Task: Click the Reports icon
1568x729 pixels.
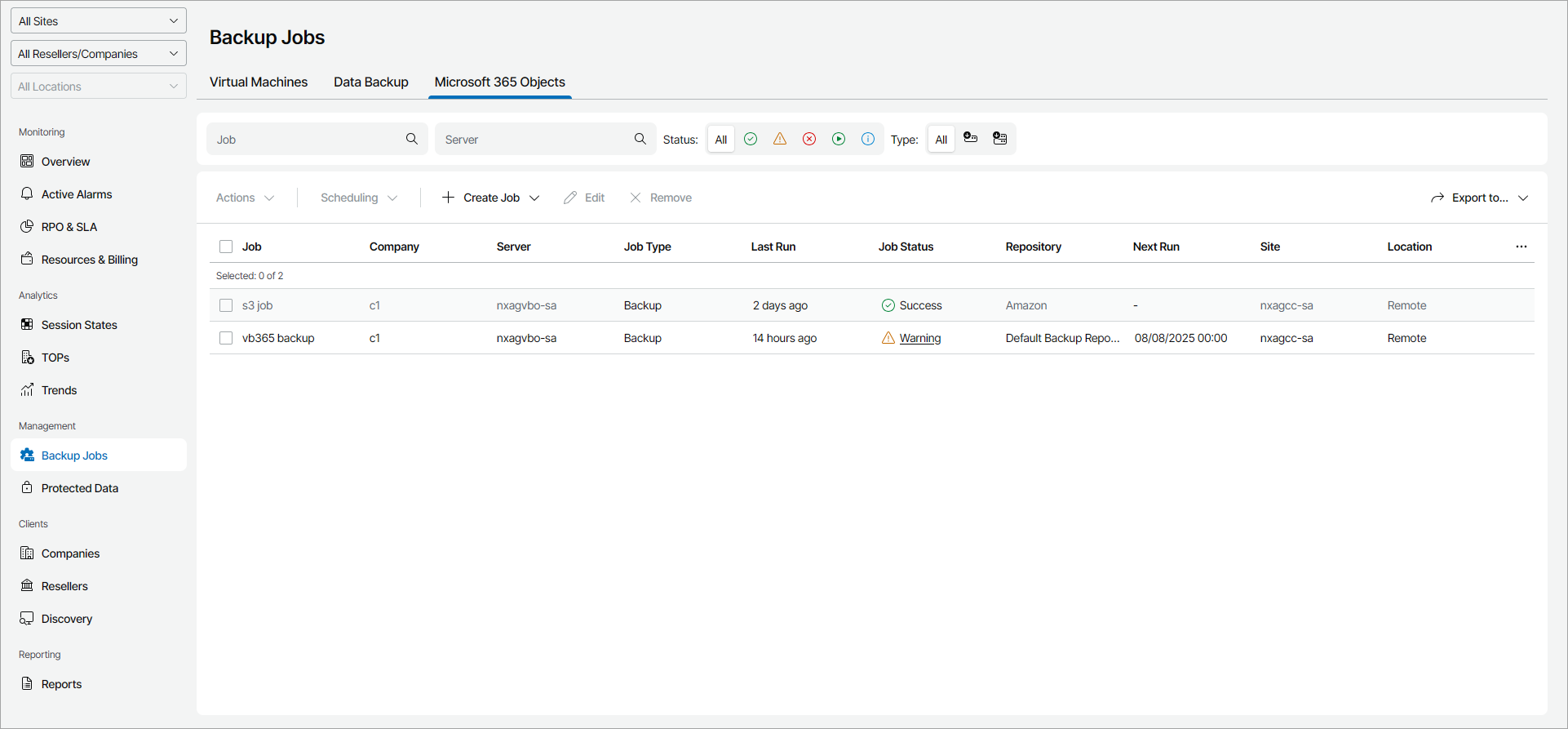Action: click(27, 683)
